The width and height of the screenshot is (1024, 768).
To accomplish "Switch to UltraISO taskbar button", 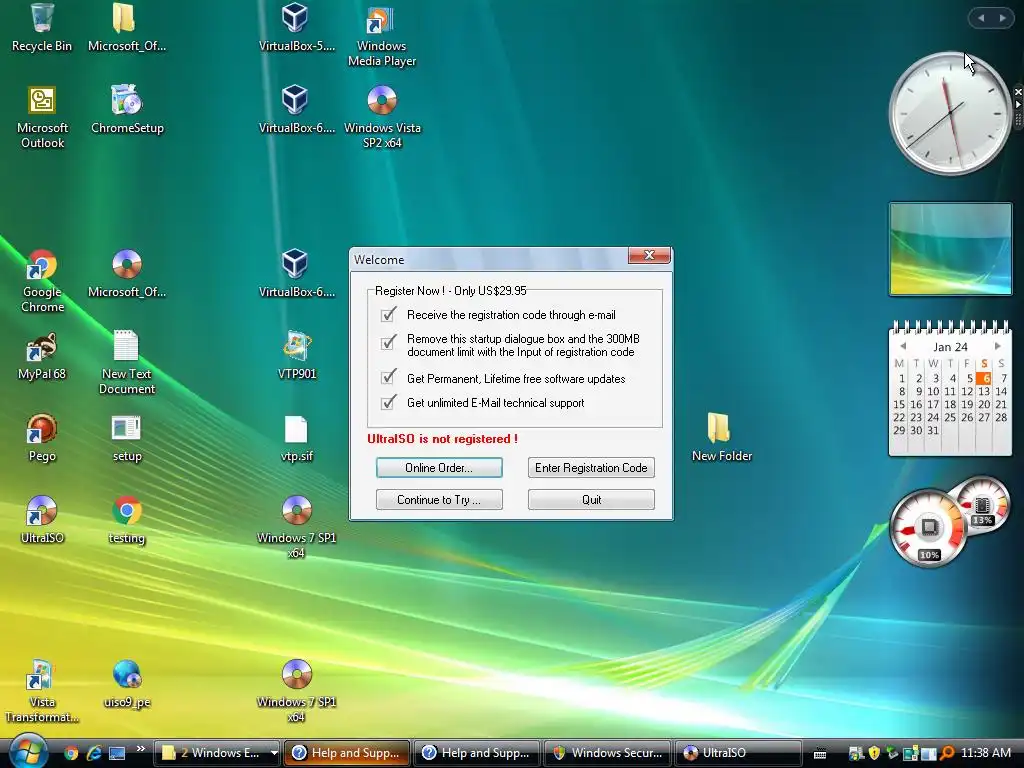I will tap(738, 753).
